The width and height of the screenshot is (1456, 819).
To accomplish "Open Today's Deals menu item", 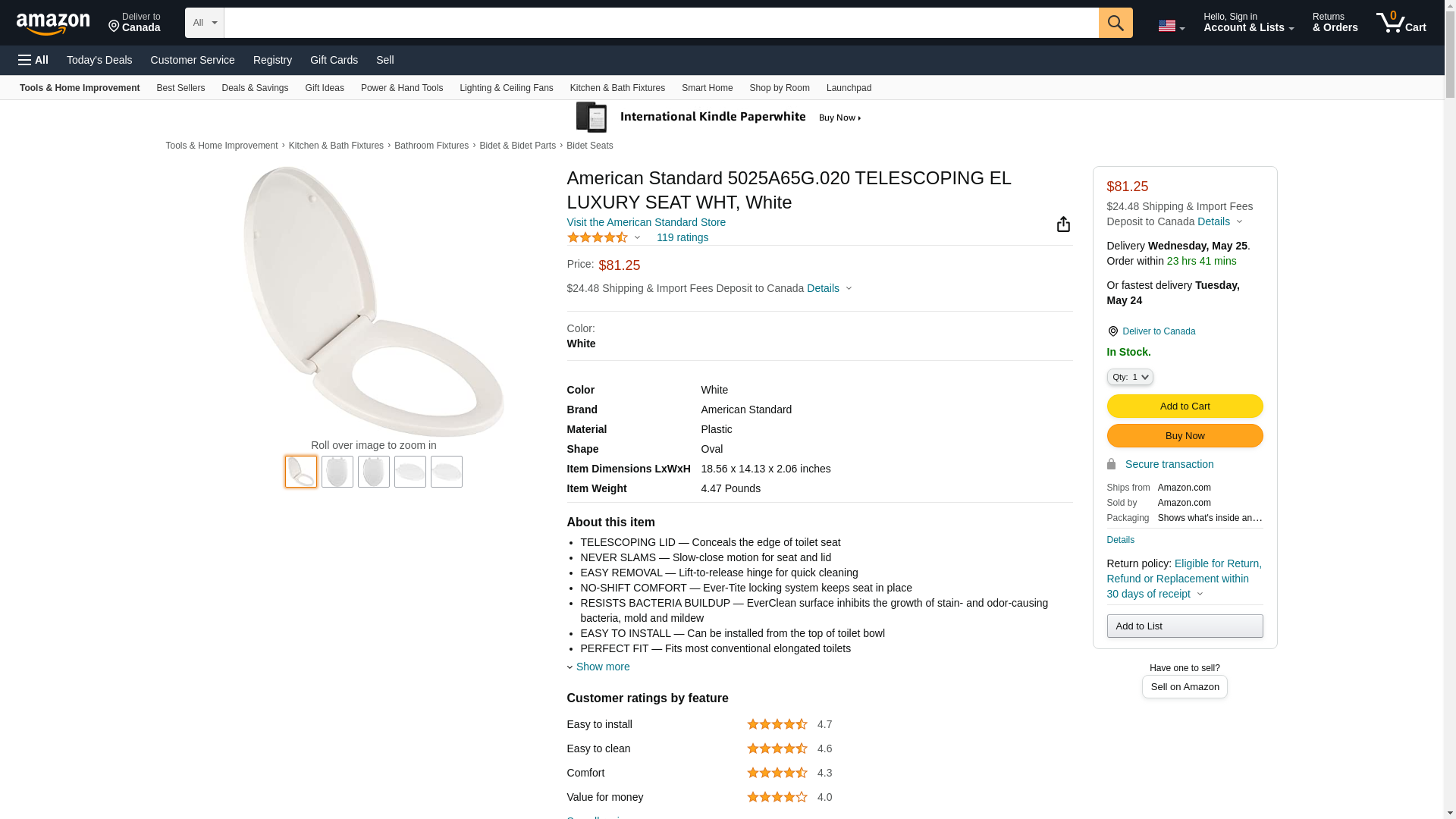I will 99,60.
